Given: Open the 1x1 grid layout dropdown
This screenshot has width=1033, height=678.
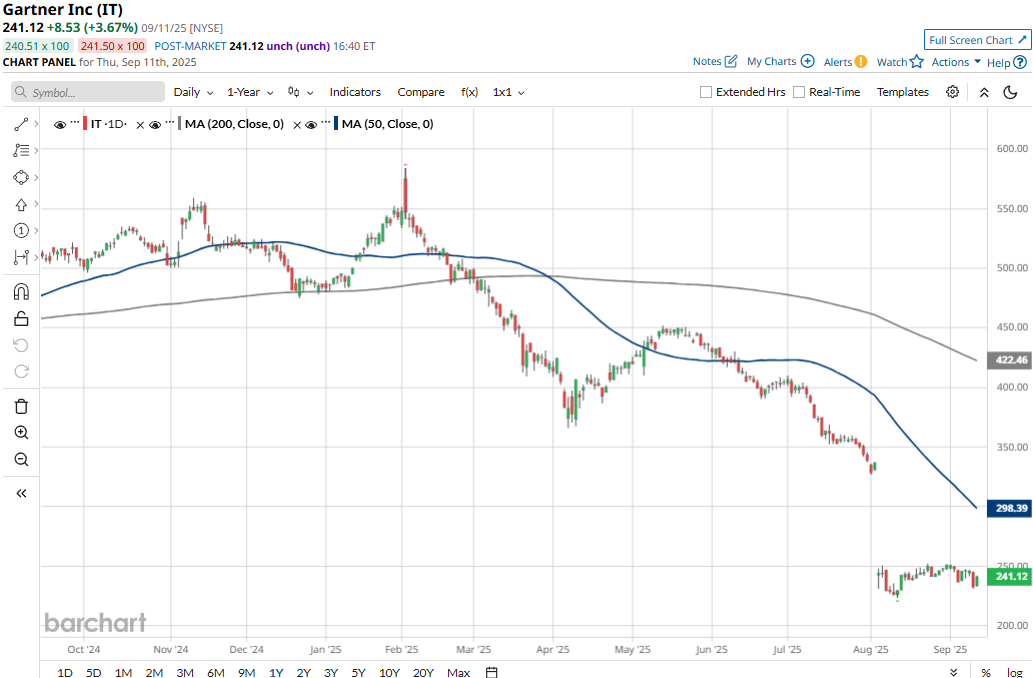Looking at the screenshot, I should (x=509, y=92).
